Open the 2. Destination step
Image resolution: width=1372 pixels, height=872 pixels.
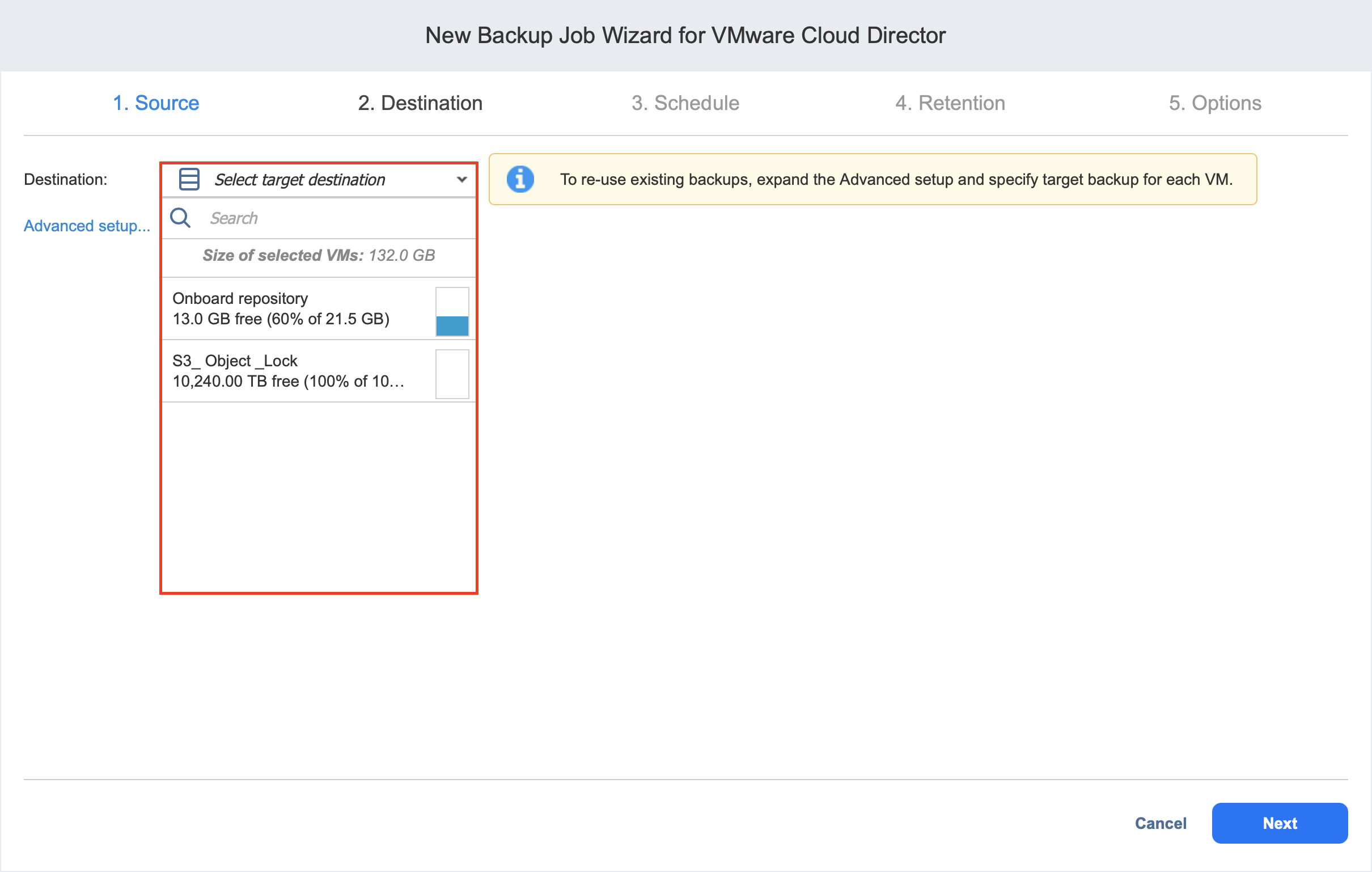(x=420, y=103)
